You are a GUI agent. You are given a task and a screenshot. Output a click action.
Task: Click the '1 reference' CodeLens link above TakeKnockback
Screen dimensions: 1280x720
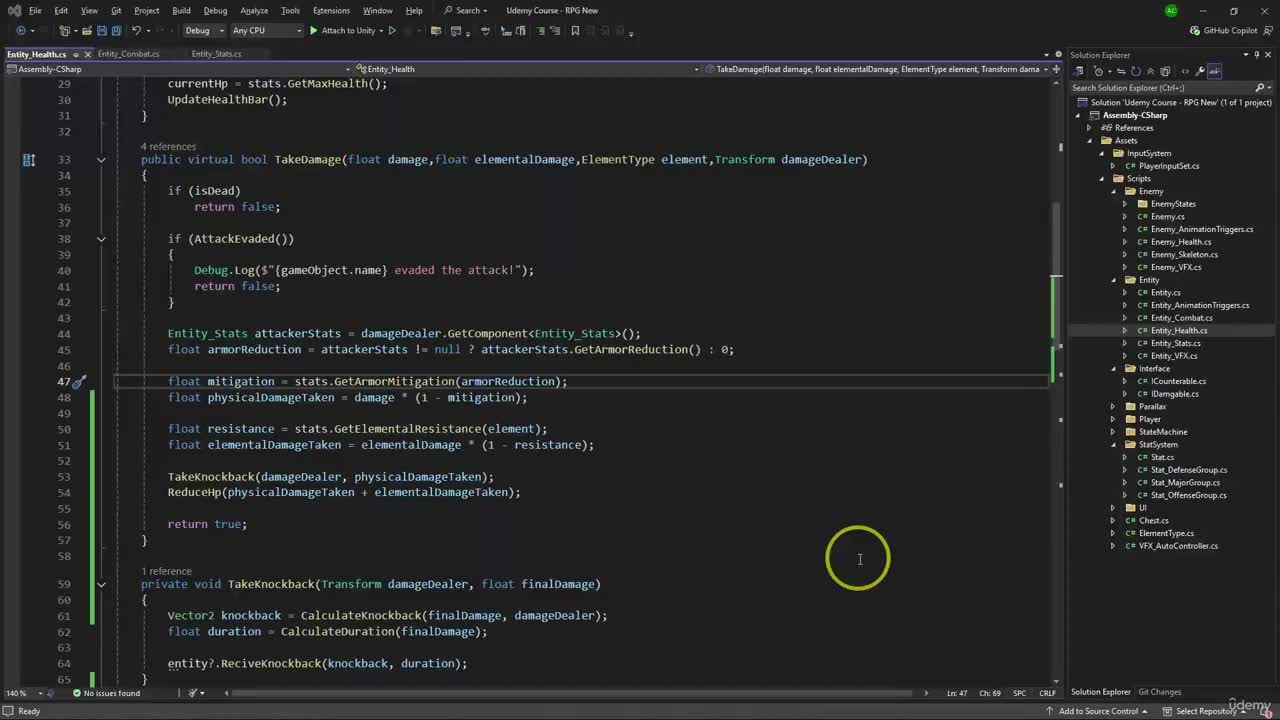(166, 571)
